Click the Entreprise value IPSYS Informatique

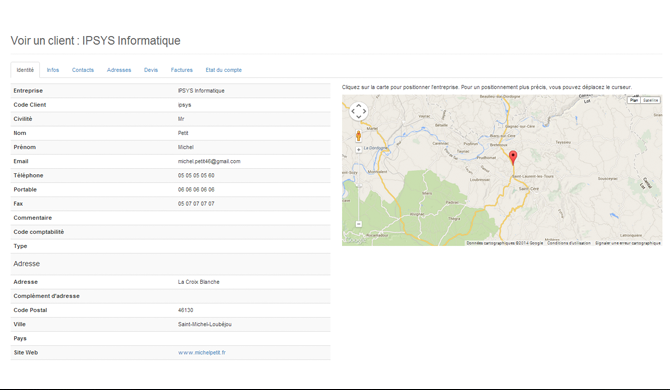(x=201, y=91)
